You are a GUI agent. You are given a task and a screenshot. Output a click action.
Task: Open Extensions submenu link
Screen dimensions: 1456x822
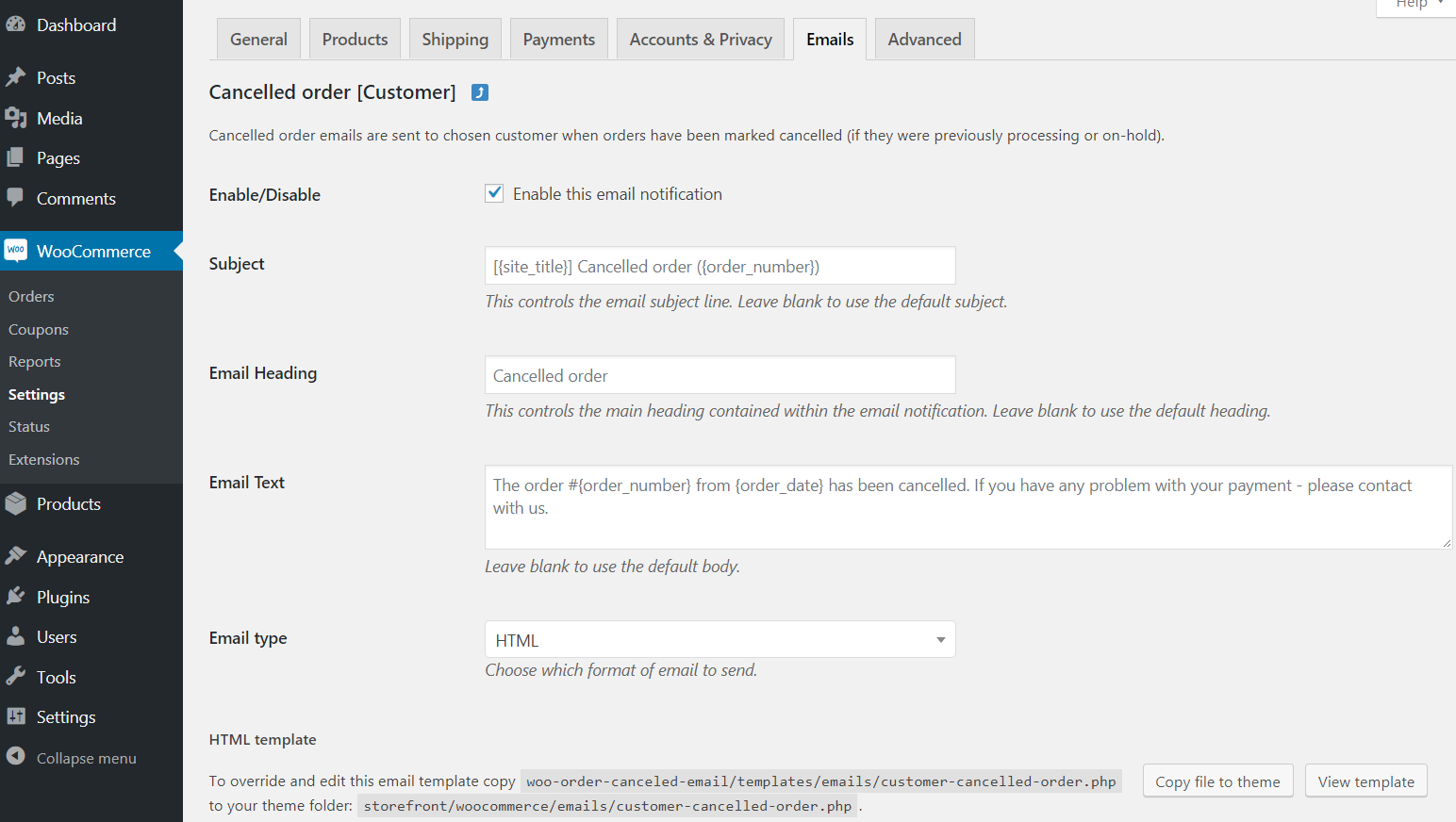click(x=44, y=459)
